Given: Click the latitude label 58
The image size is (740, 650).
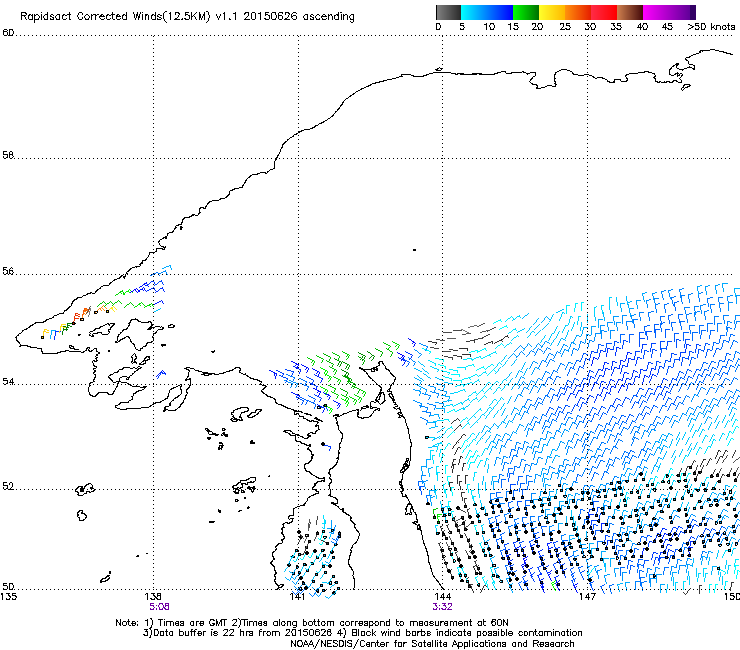Looking at the screenshot, I should coord(8,155).
